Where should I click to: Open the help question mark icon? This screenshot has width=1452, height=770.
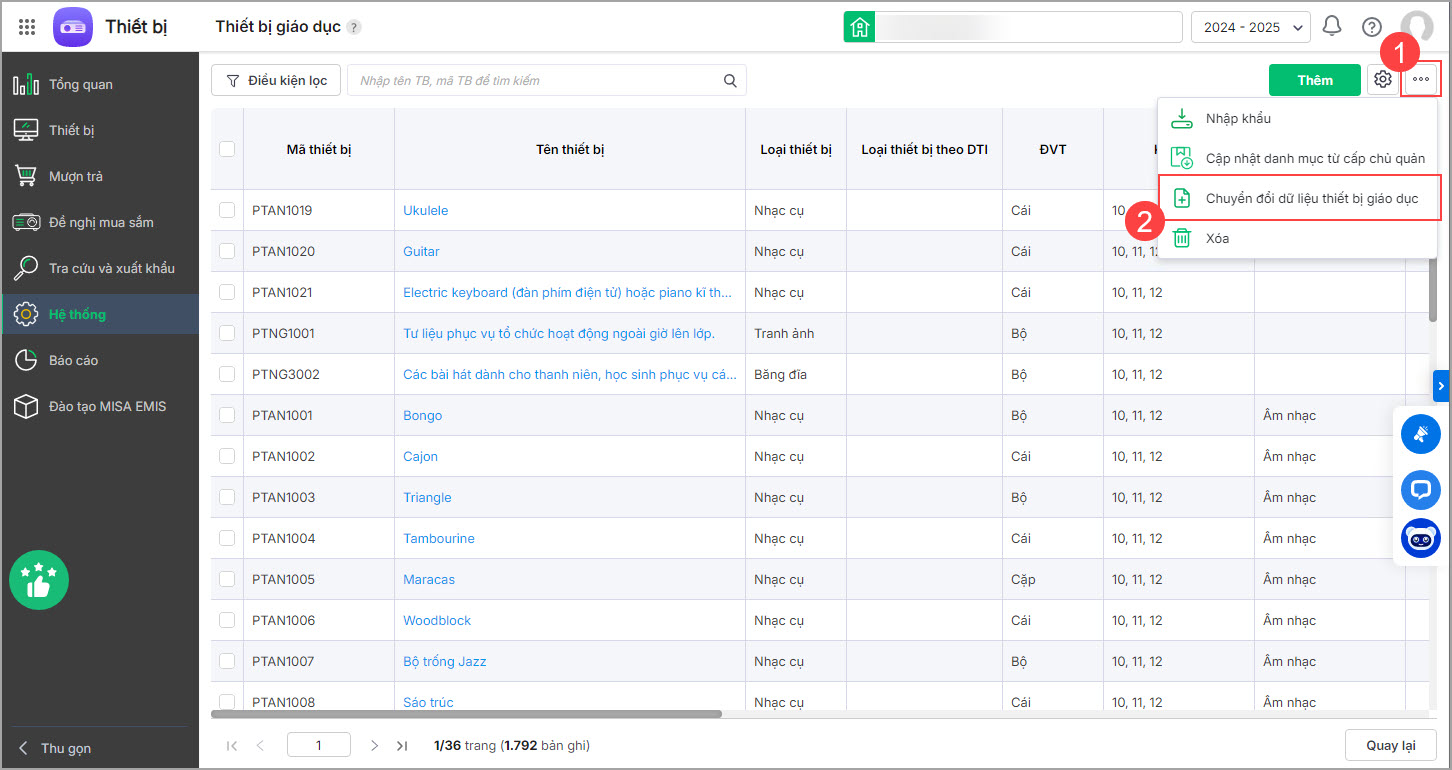(1372, 27)
